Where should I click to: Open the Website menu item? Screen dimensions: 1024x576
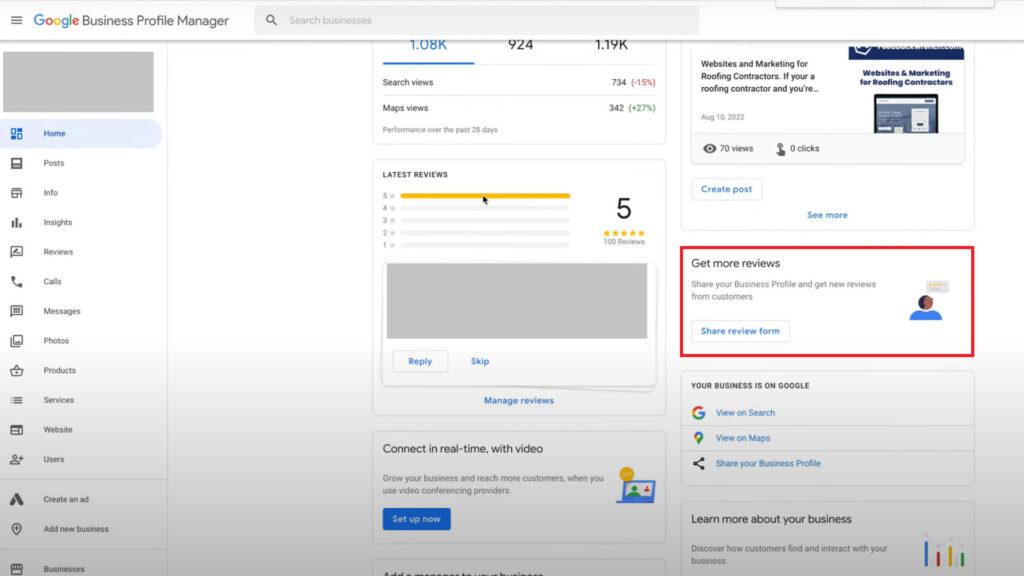point(81,430)
